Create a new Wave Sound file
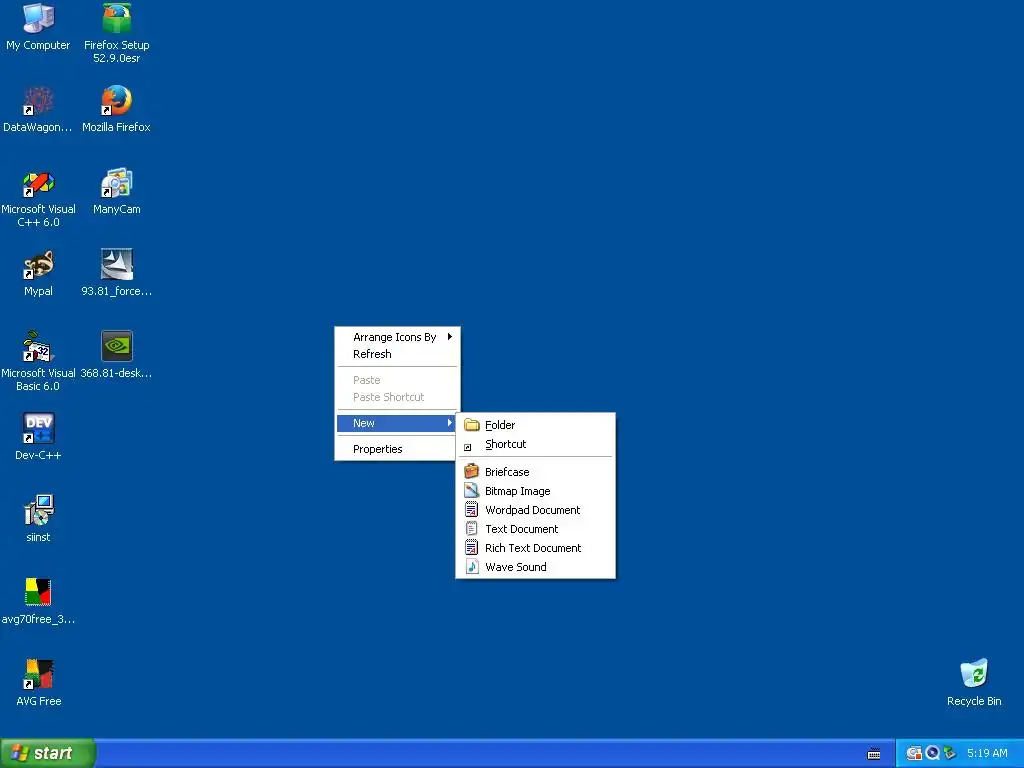Screen dimensions: 1024x768 pos(536,567)
